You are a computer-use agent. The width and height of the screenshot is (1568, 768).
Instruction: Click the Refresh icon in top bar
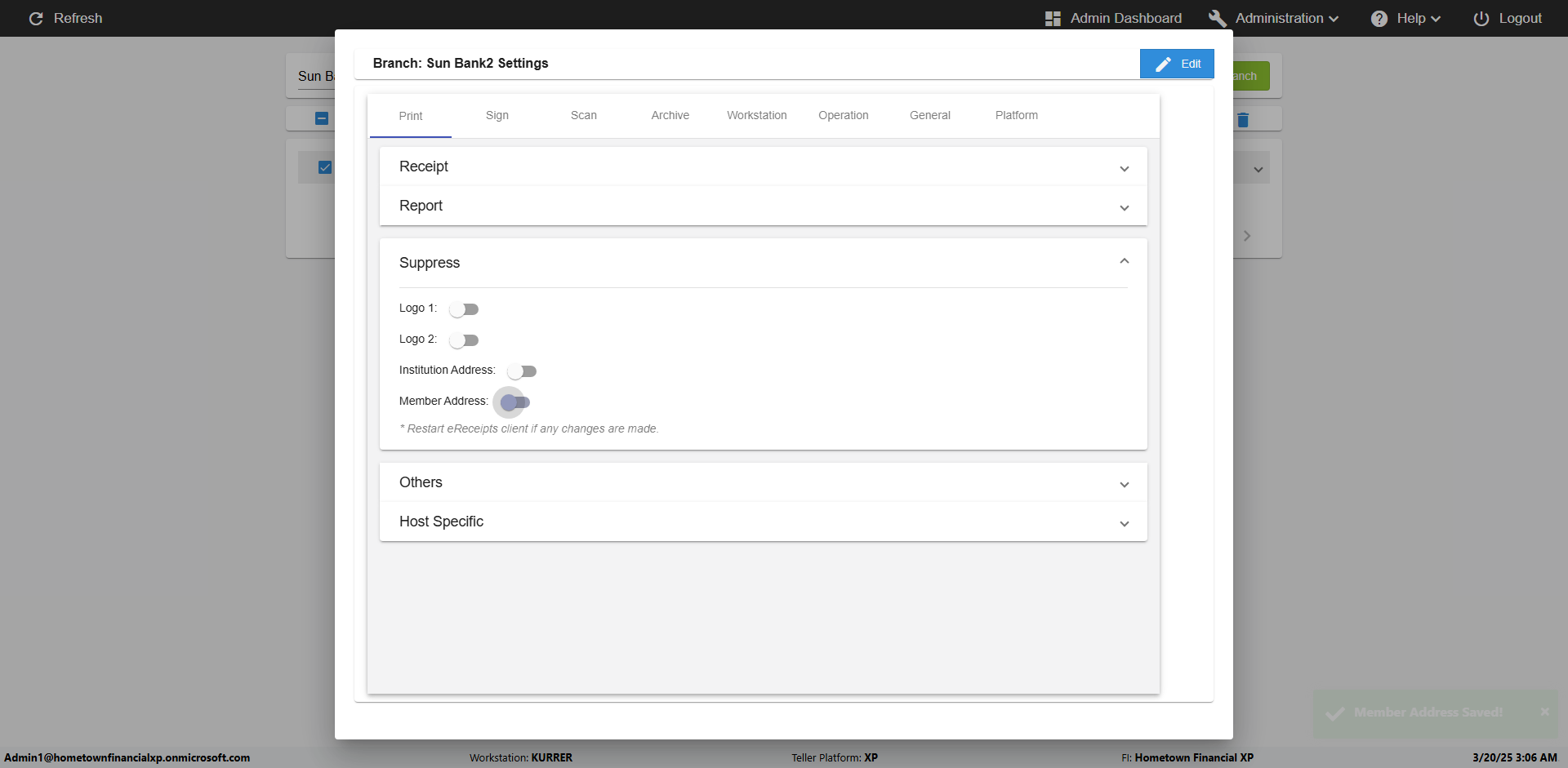point(36,18)
